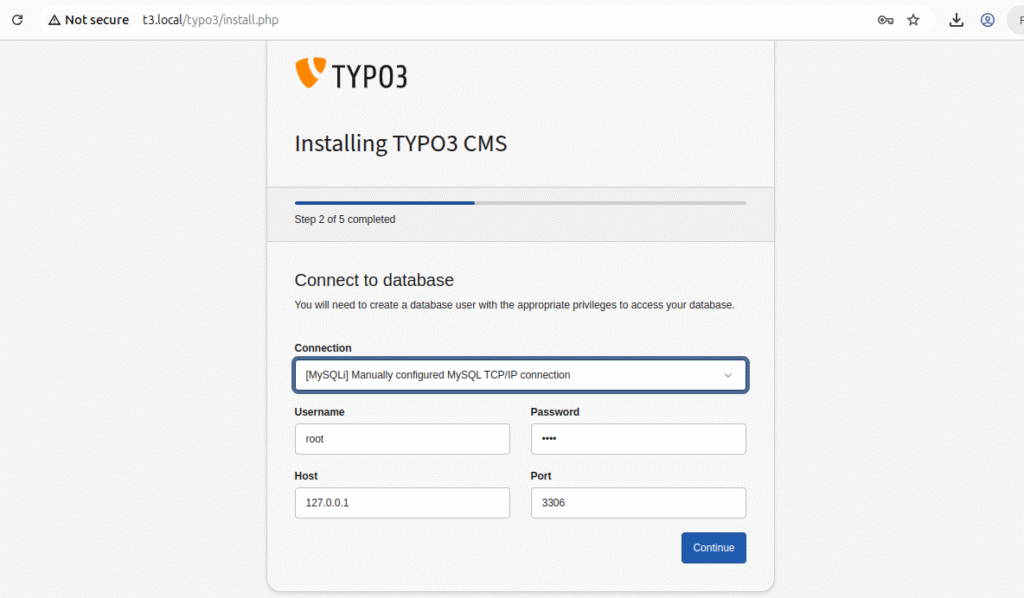Click the Port field showing 3306
1024x598 pixels.
click(638, 503)
